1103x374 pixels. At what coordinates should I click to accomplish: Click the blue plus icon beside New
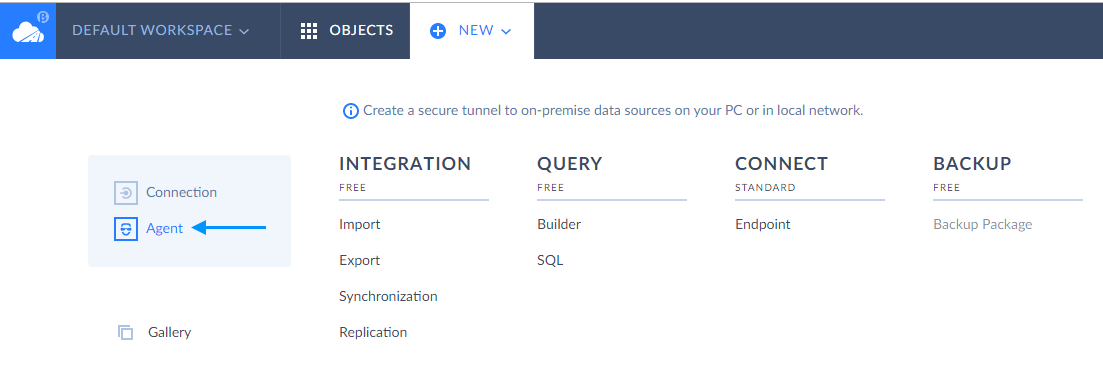[438, 31]
